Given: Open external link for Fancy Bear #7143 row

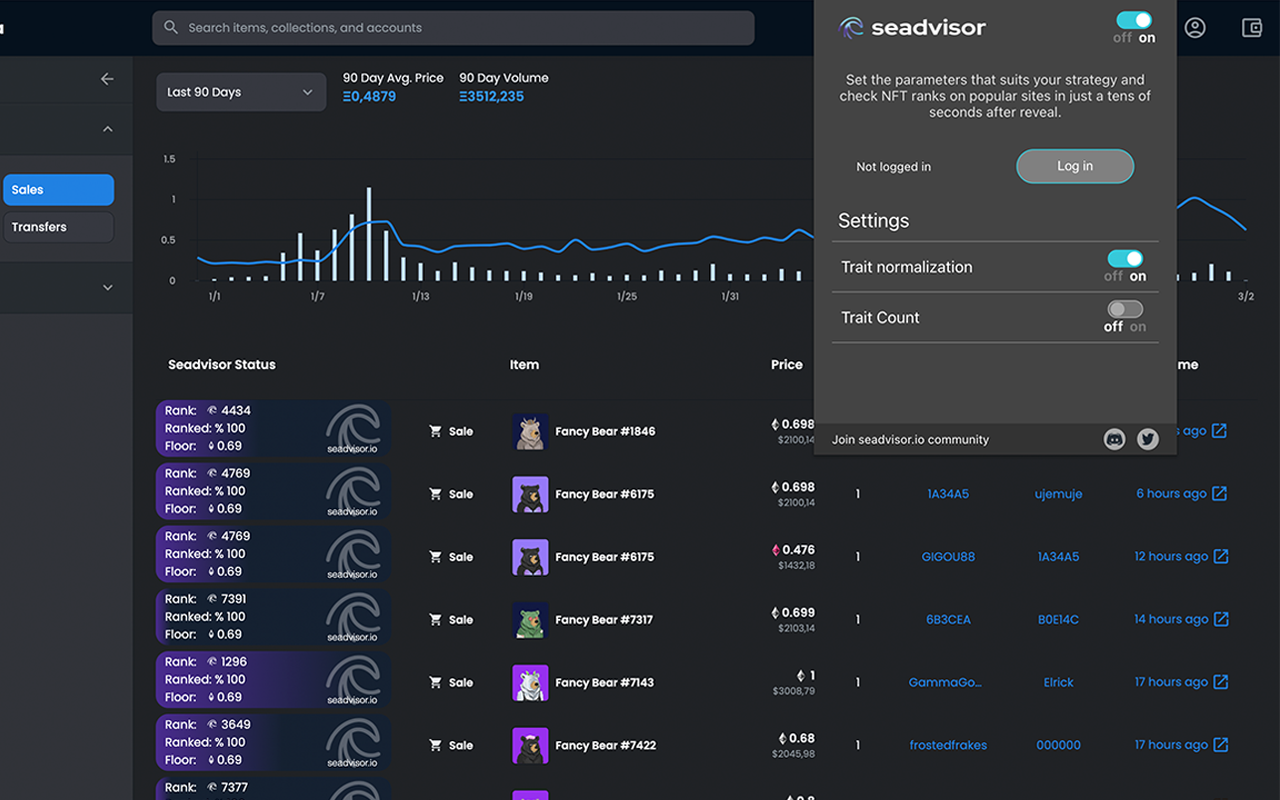Looking at the screenshot, I should coord(1221,682).
